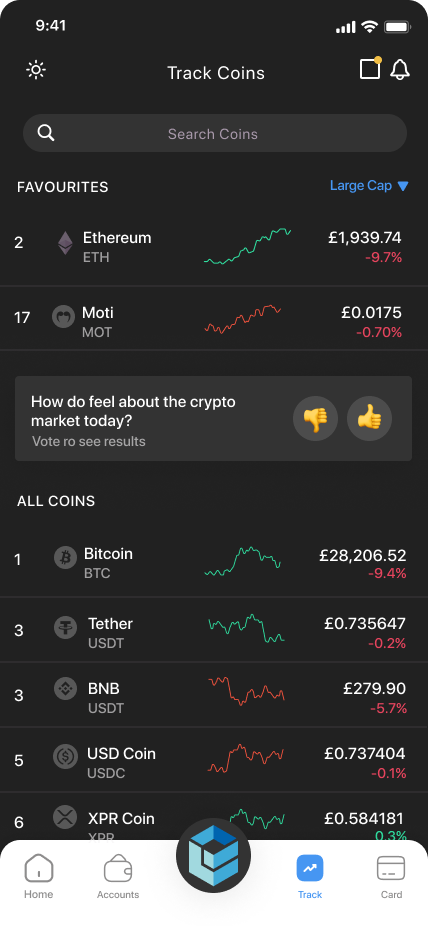Select the Track tab icon
Image resolution: width=428 pixels, height=926 pixels.
(x=310, y=868)
